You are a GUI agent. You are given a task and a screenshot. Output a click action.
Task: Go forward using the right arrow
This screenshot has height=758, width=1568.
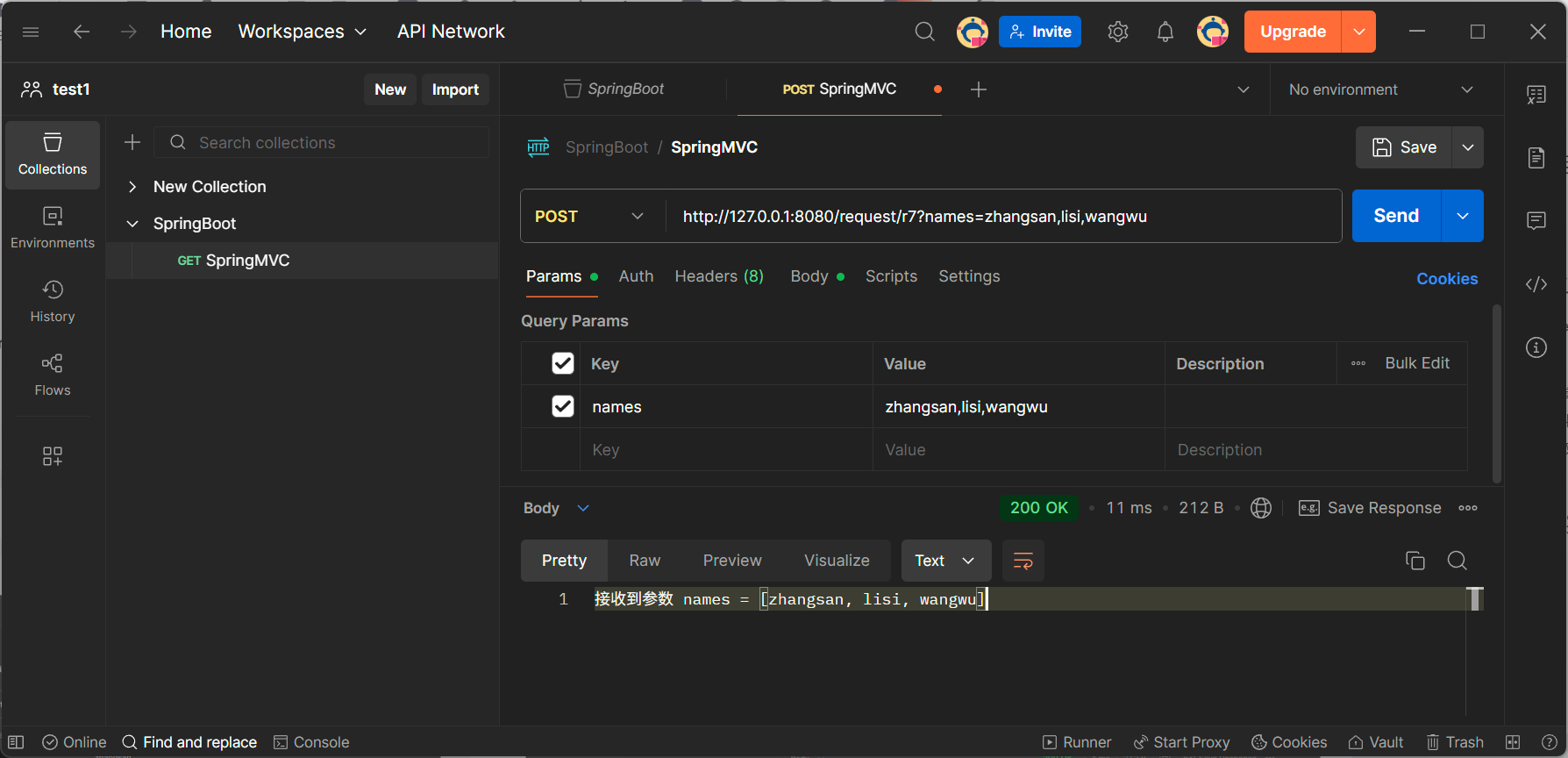coord(129,32)
